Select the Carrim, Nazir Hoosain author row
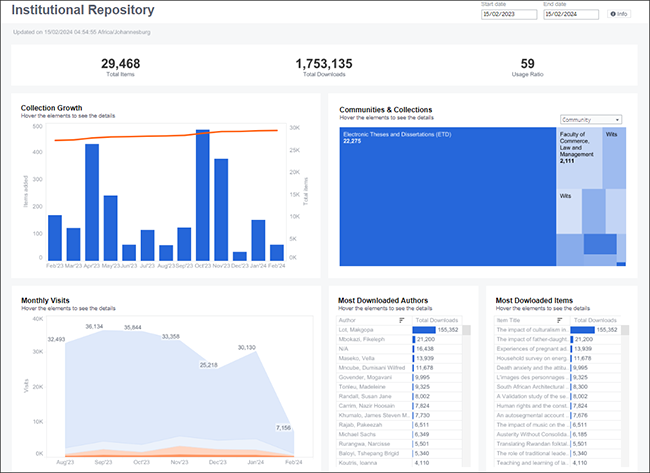This screenshot has width=650, height=473. point(399,406)
